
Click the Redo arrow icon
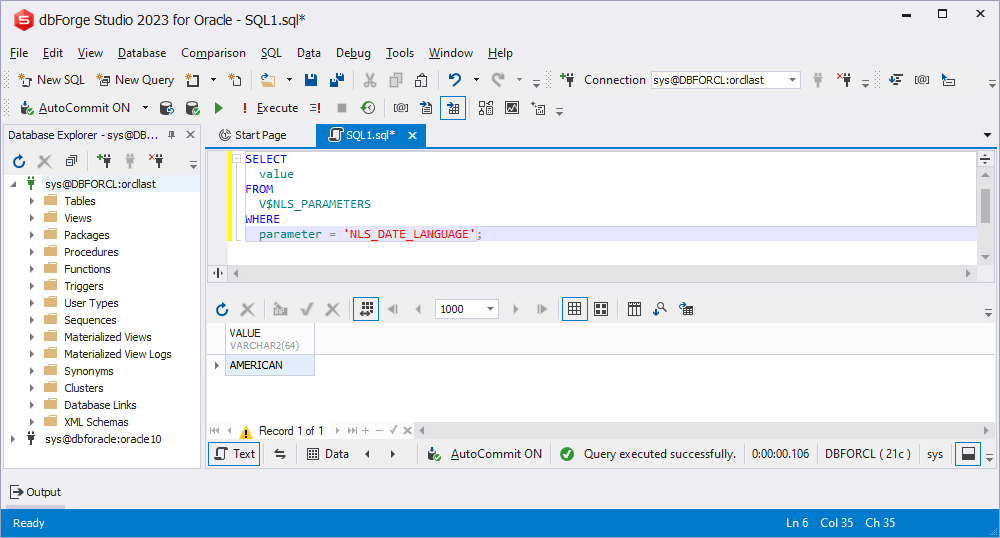pyautogui.click(x=498, y=80)
